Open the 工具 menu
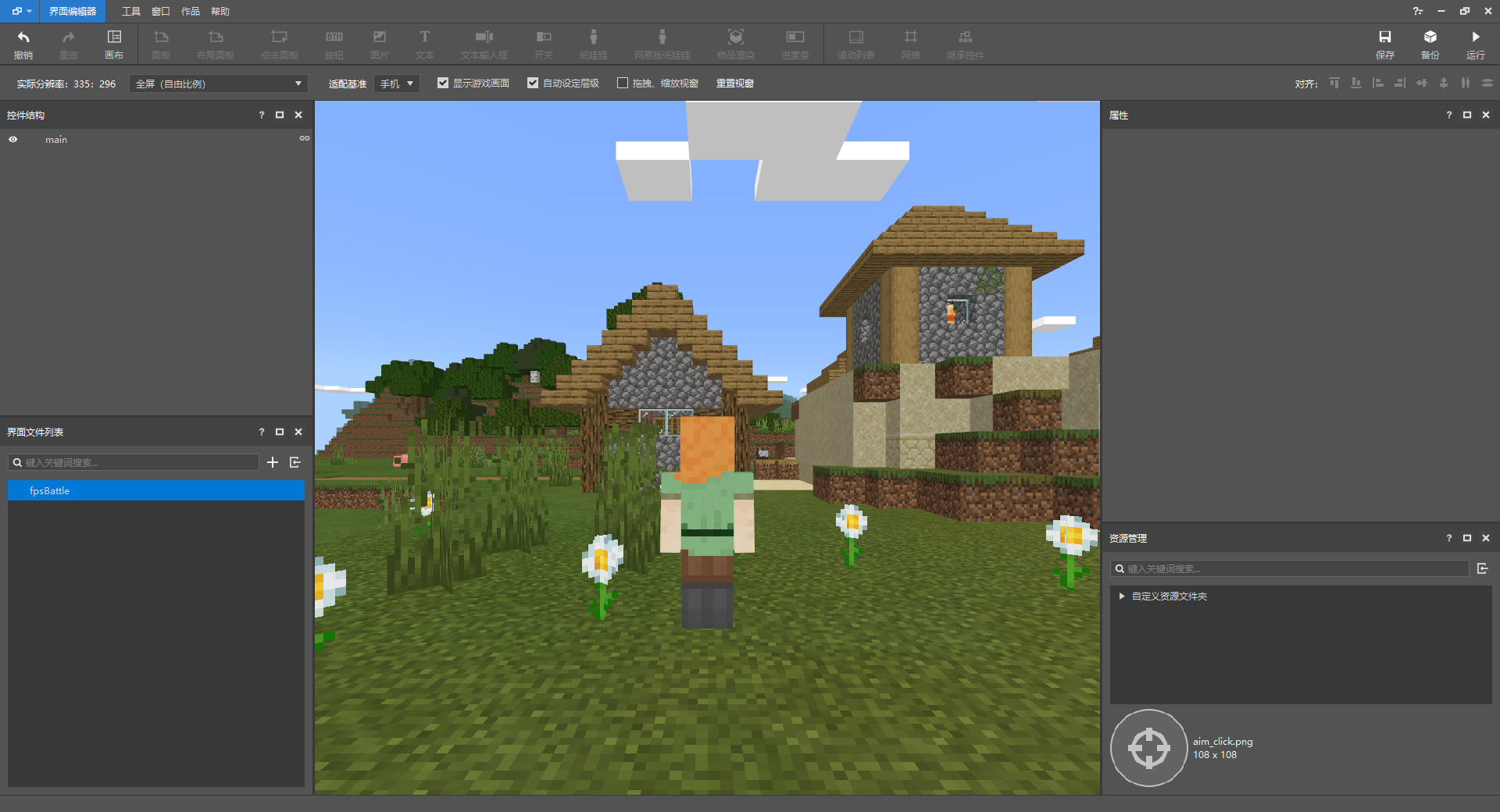 [x=131, y=11]
